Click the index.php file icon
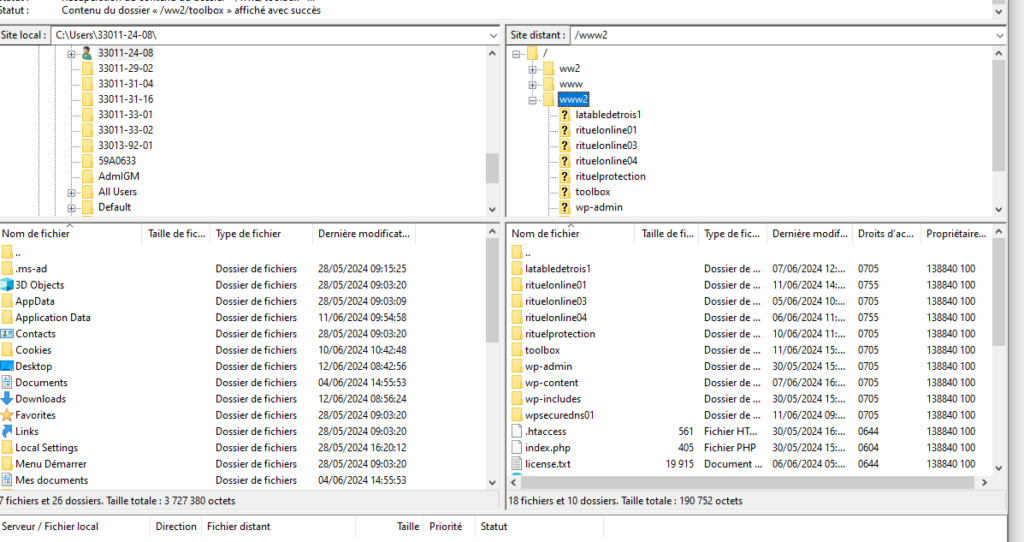Viewport: 1024px width, 542px height. point(517,447)
